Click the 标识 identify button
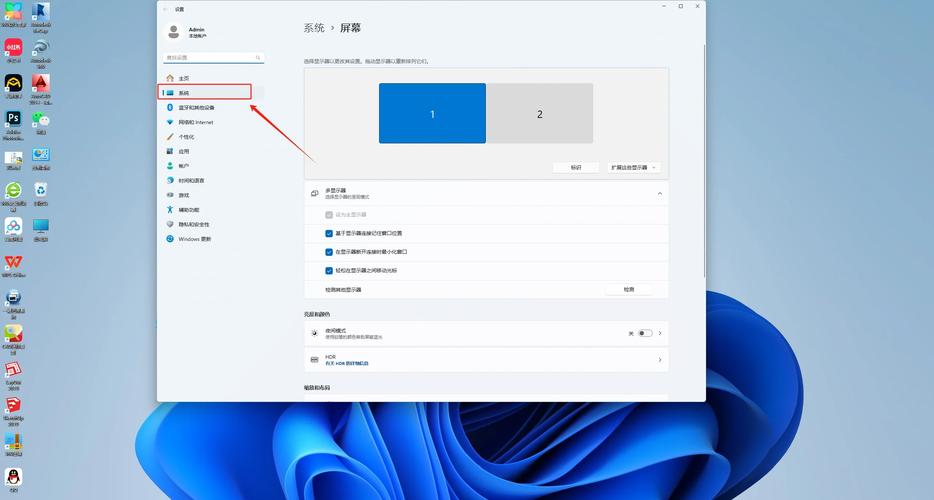 576,167
